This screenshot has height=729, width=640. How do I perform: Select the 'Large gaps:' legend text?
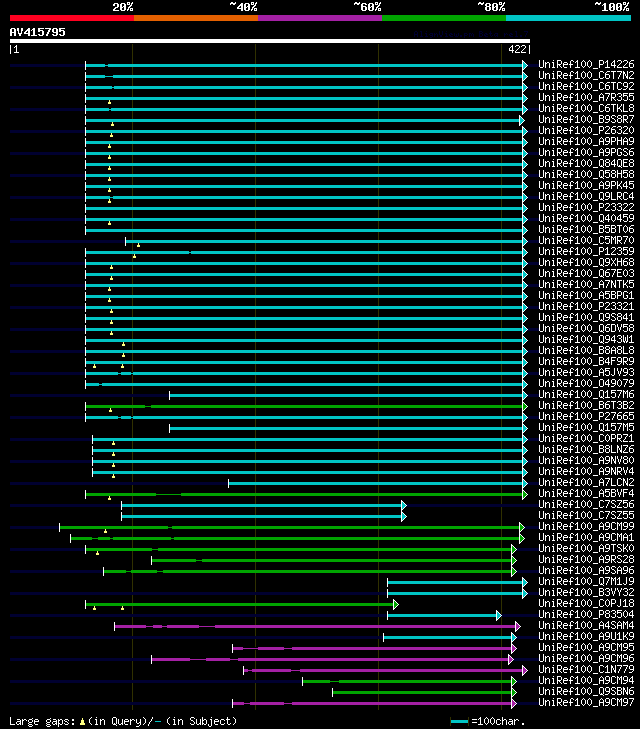(x=42, y=722)
